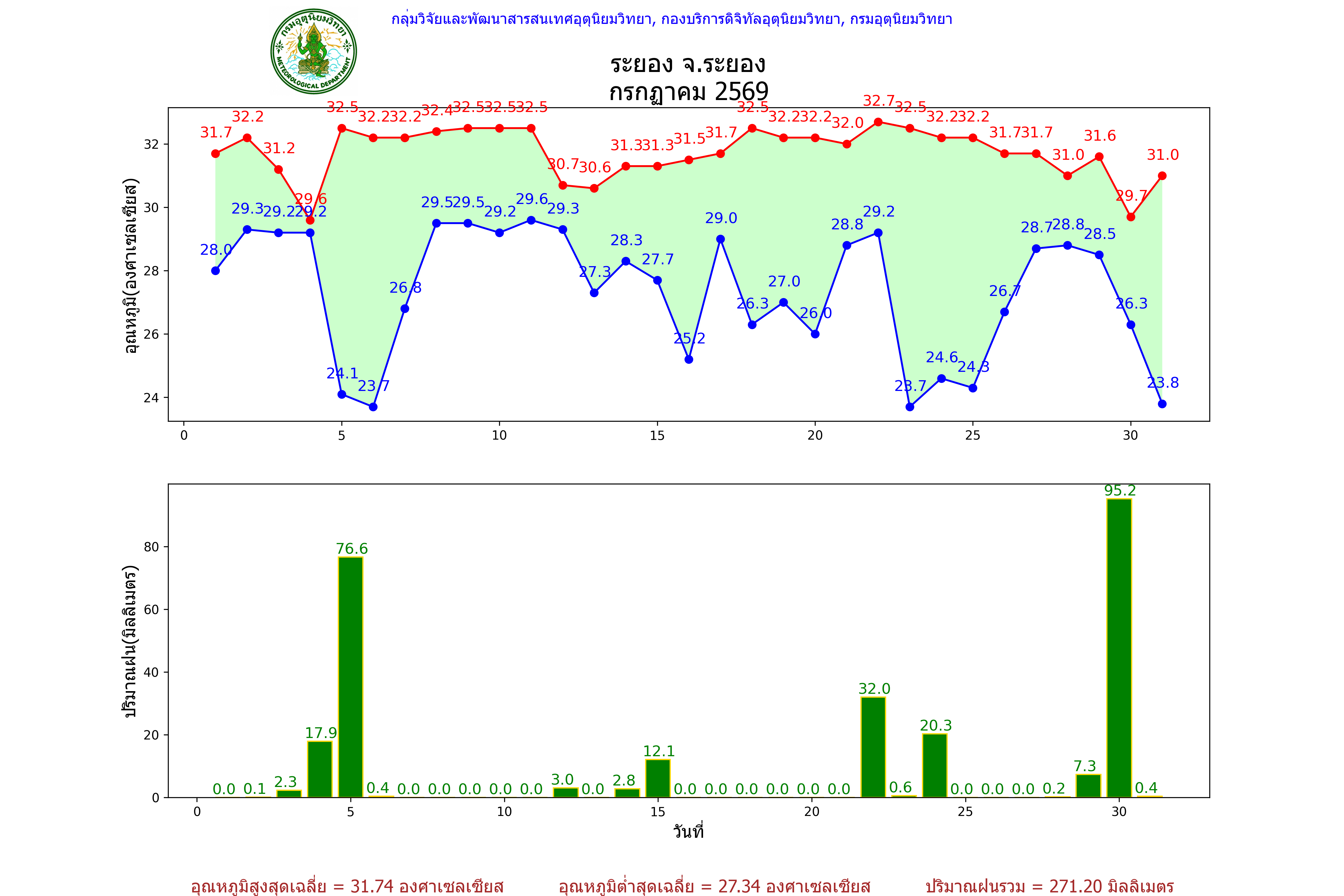Click the '60' tick on the rainfall axis

pos(151,610)
